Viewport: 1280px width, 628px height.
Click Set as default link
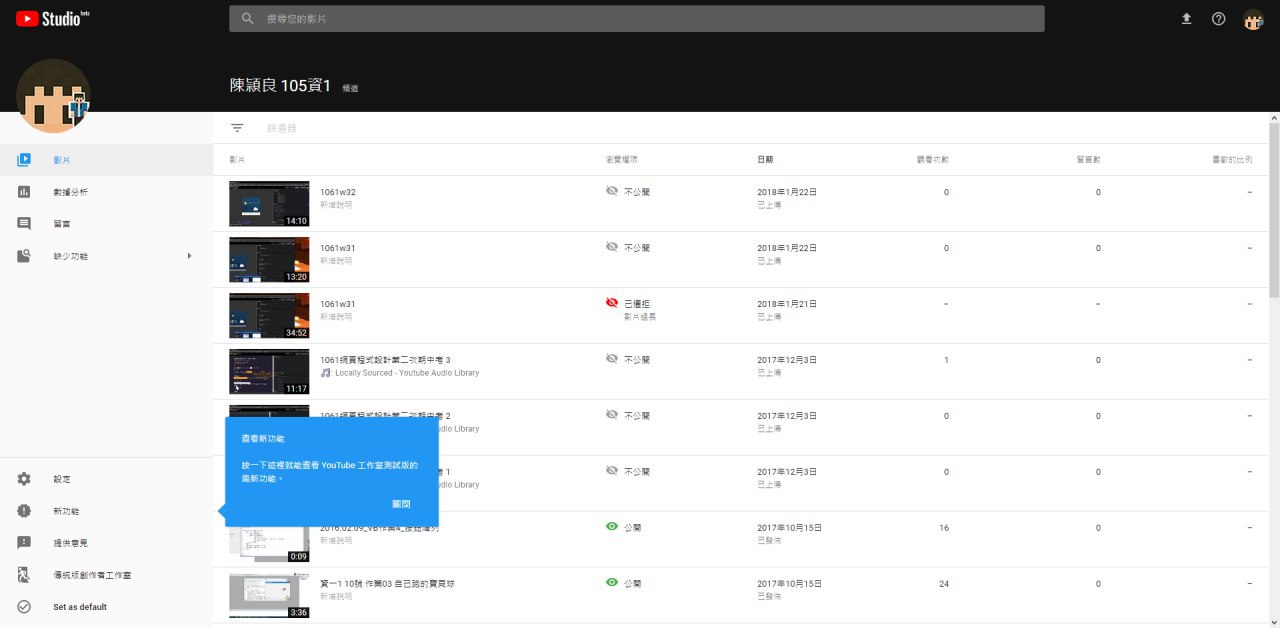click(x=80, y=607)
